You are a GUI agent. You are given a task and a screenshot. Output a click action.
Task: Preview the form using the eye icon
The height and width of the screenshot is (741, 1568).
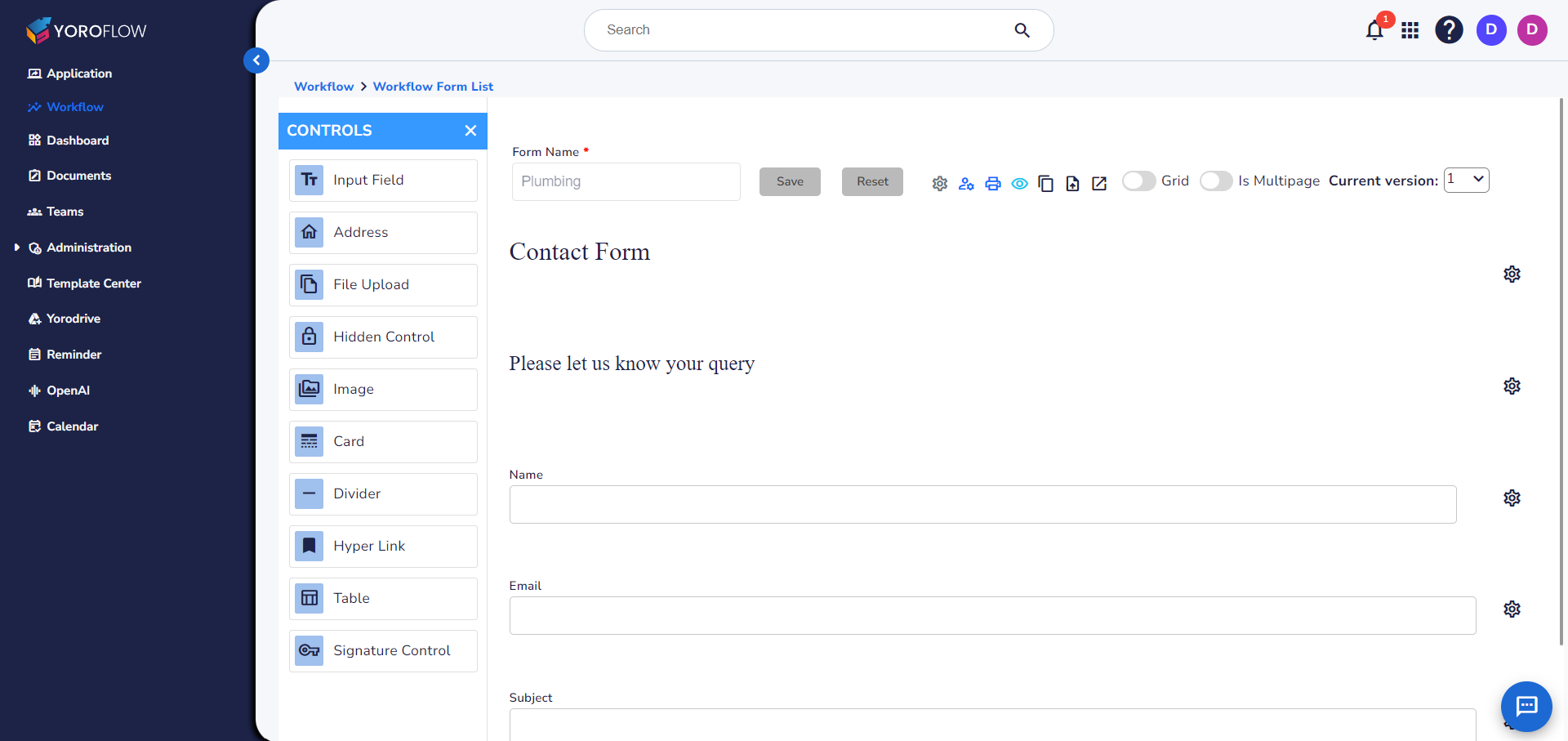tap(1019, 184)
